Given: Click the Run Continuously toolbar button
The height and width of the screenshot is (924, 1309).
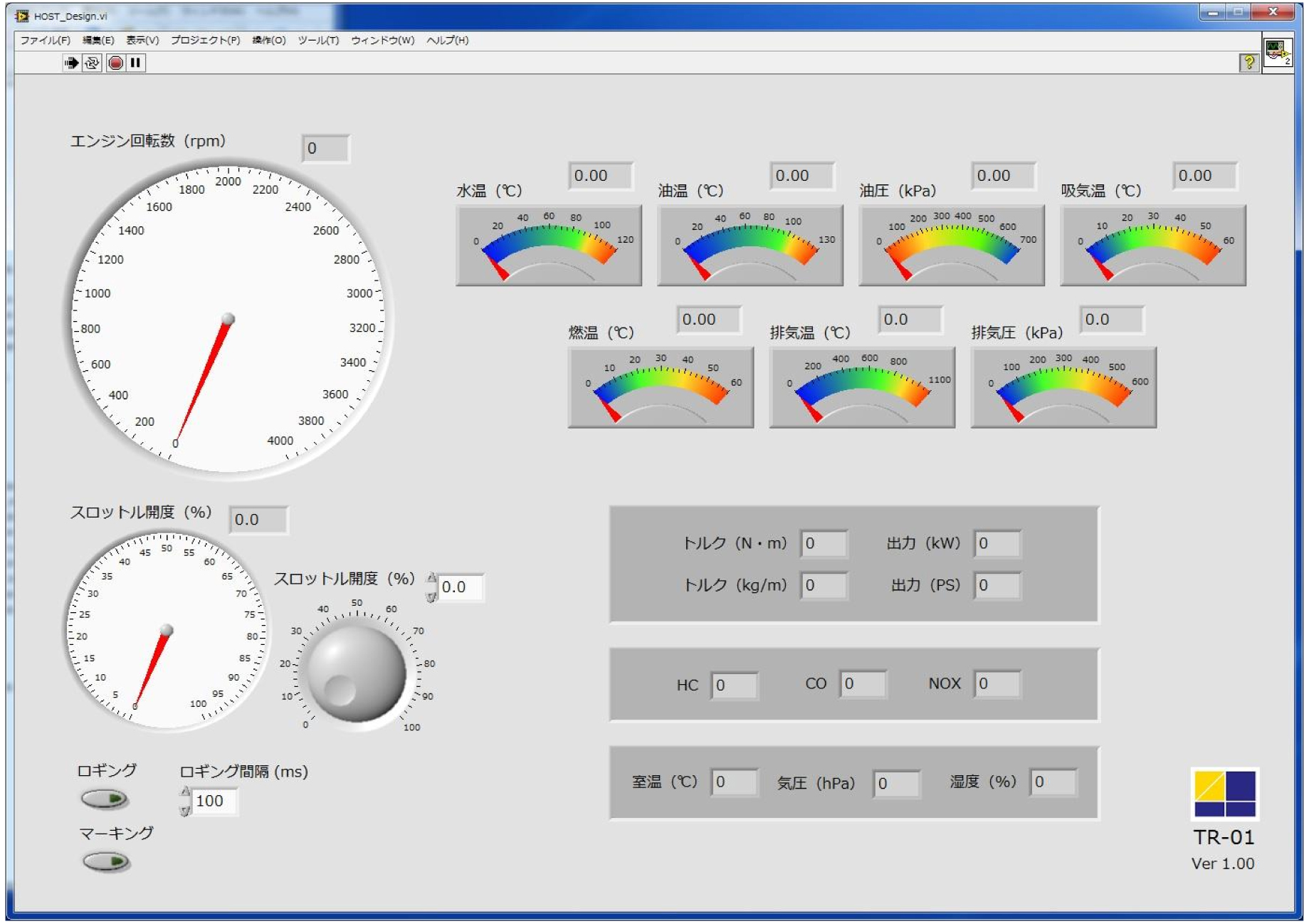Looking at the screenshot, I should point(92,63).
